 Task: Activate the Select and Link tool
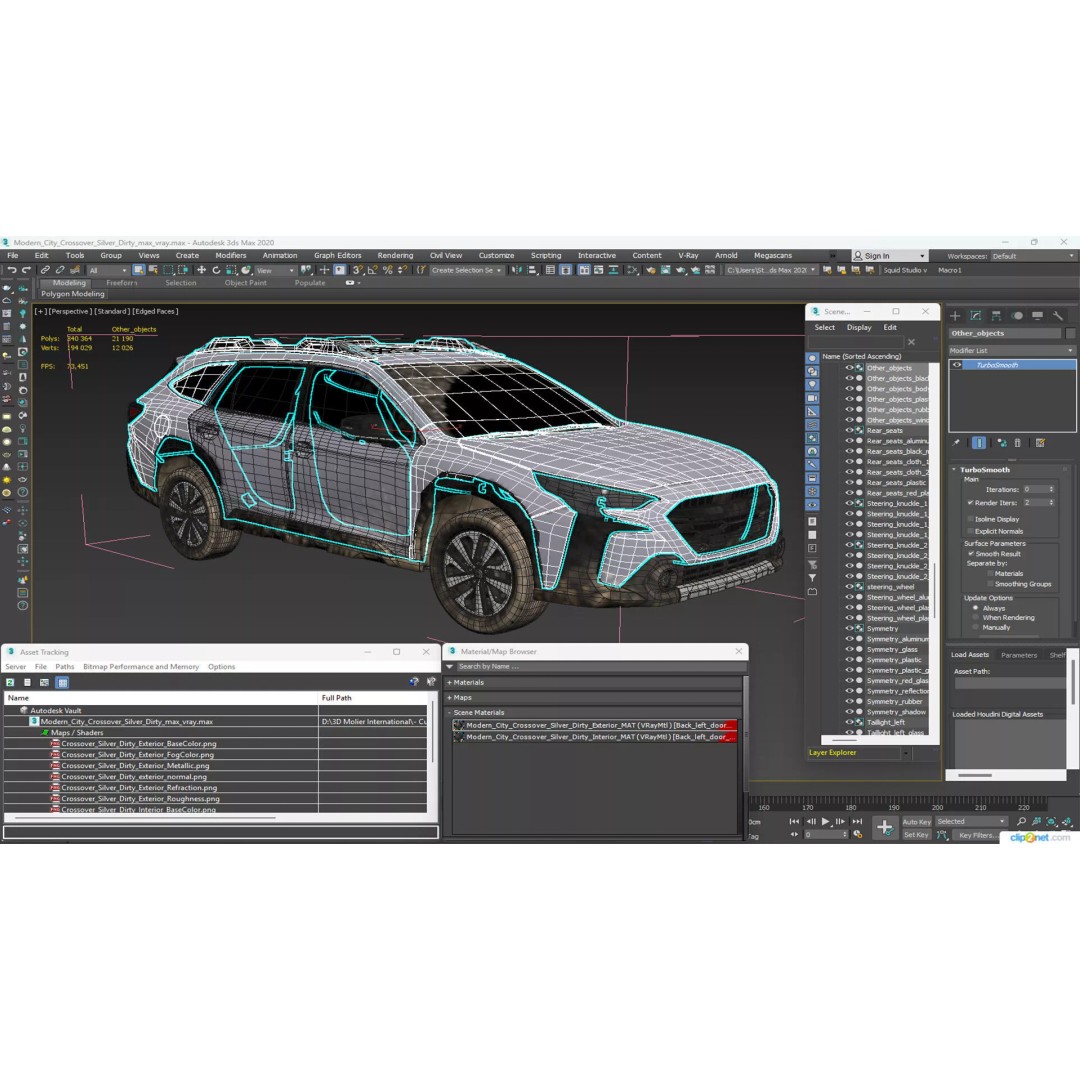pyautogui.click(x=45, y=270)
